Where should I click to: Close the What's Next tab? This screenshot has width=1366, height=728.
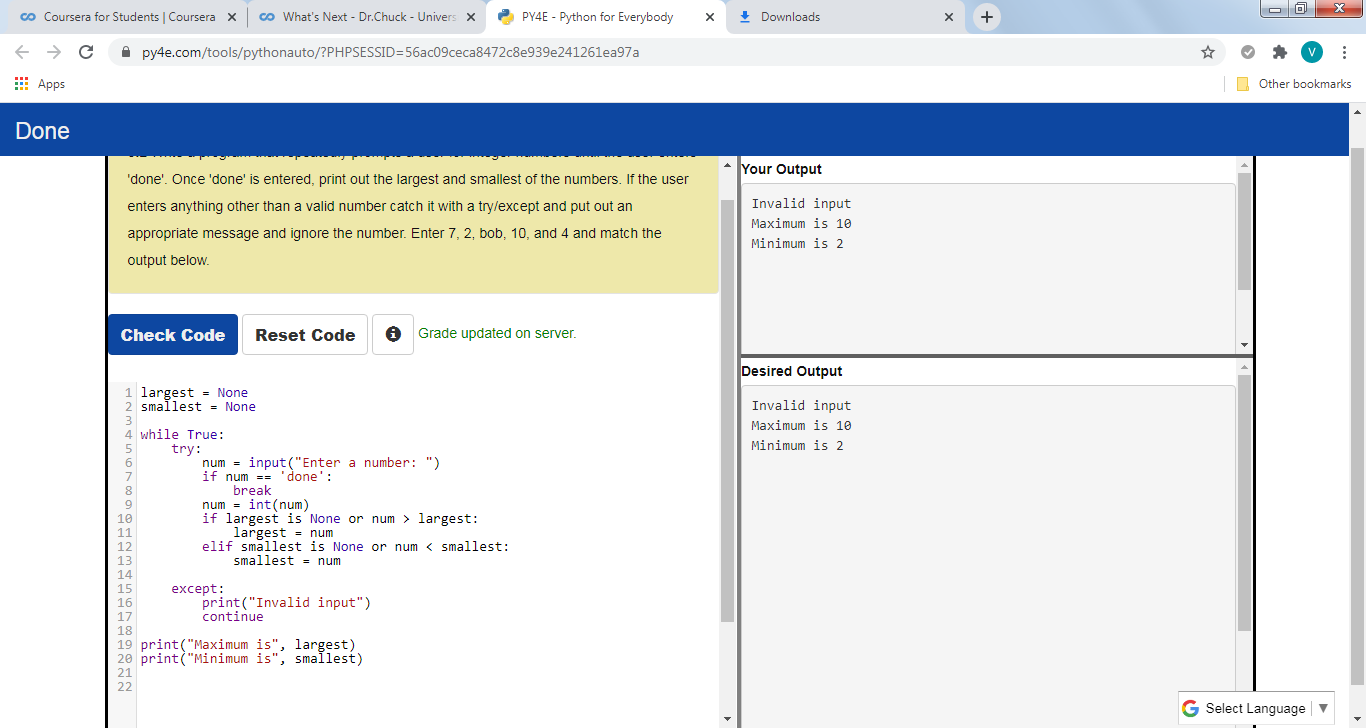470,17
